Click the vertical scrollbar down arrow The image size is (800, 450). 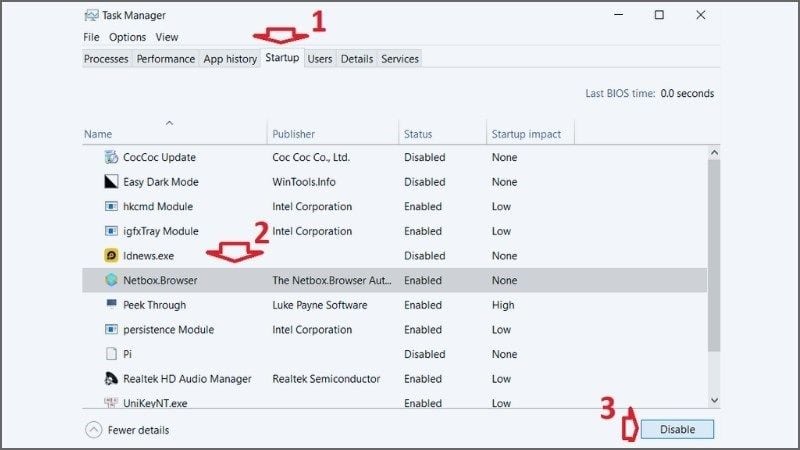[714, 399]
